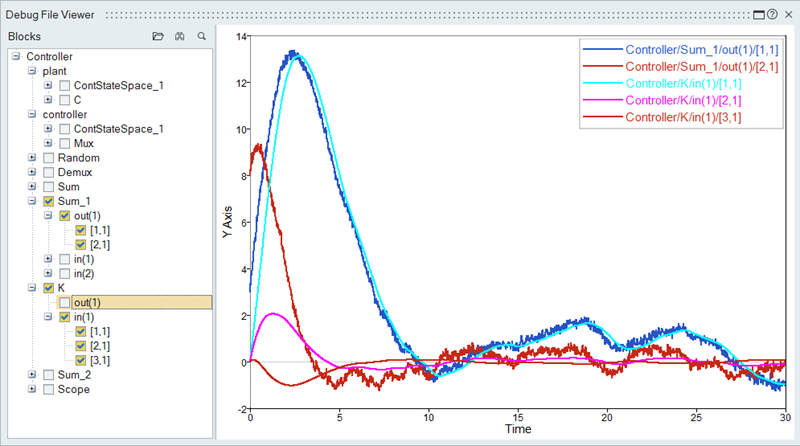Viewport: 800px width, 446px height.
Task: Click the Time axis label
Action: 517,429
